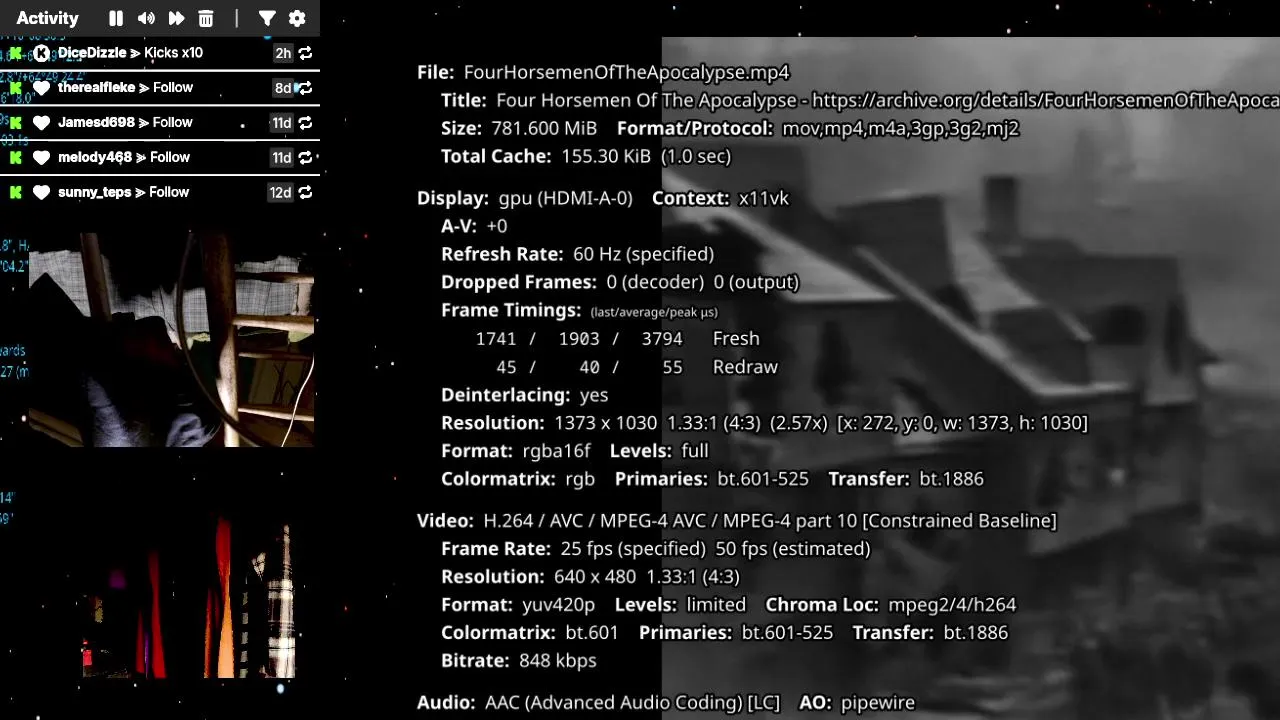
Task: Open Activity settings gear icon
Action: (x=297, y=18)
